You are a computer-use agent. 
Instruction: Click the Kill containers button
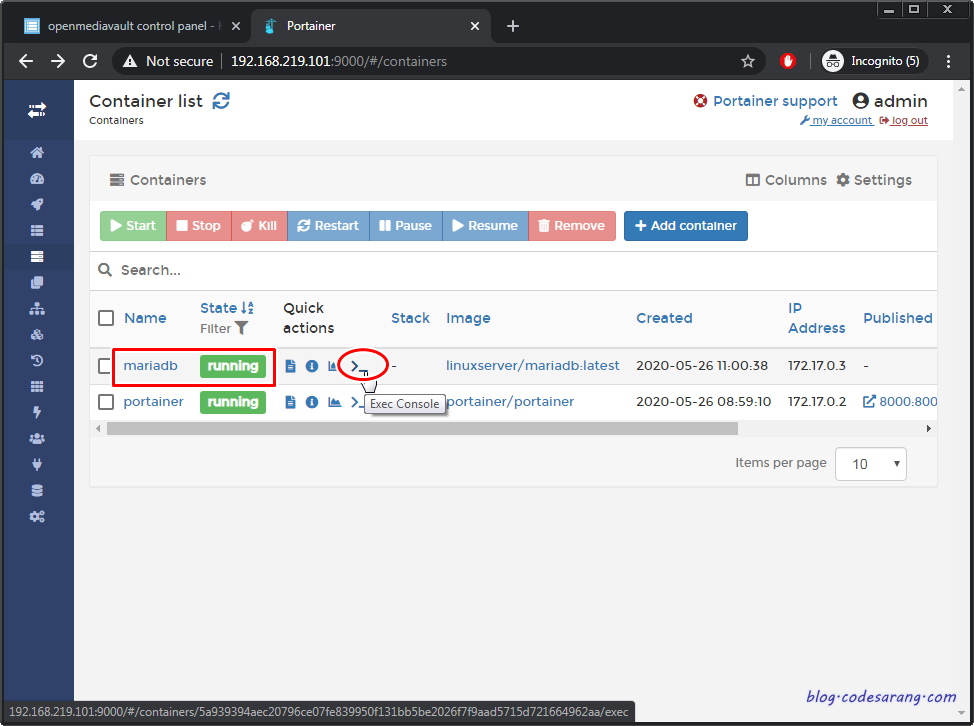click(x=259, y=225)
